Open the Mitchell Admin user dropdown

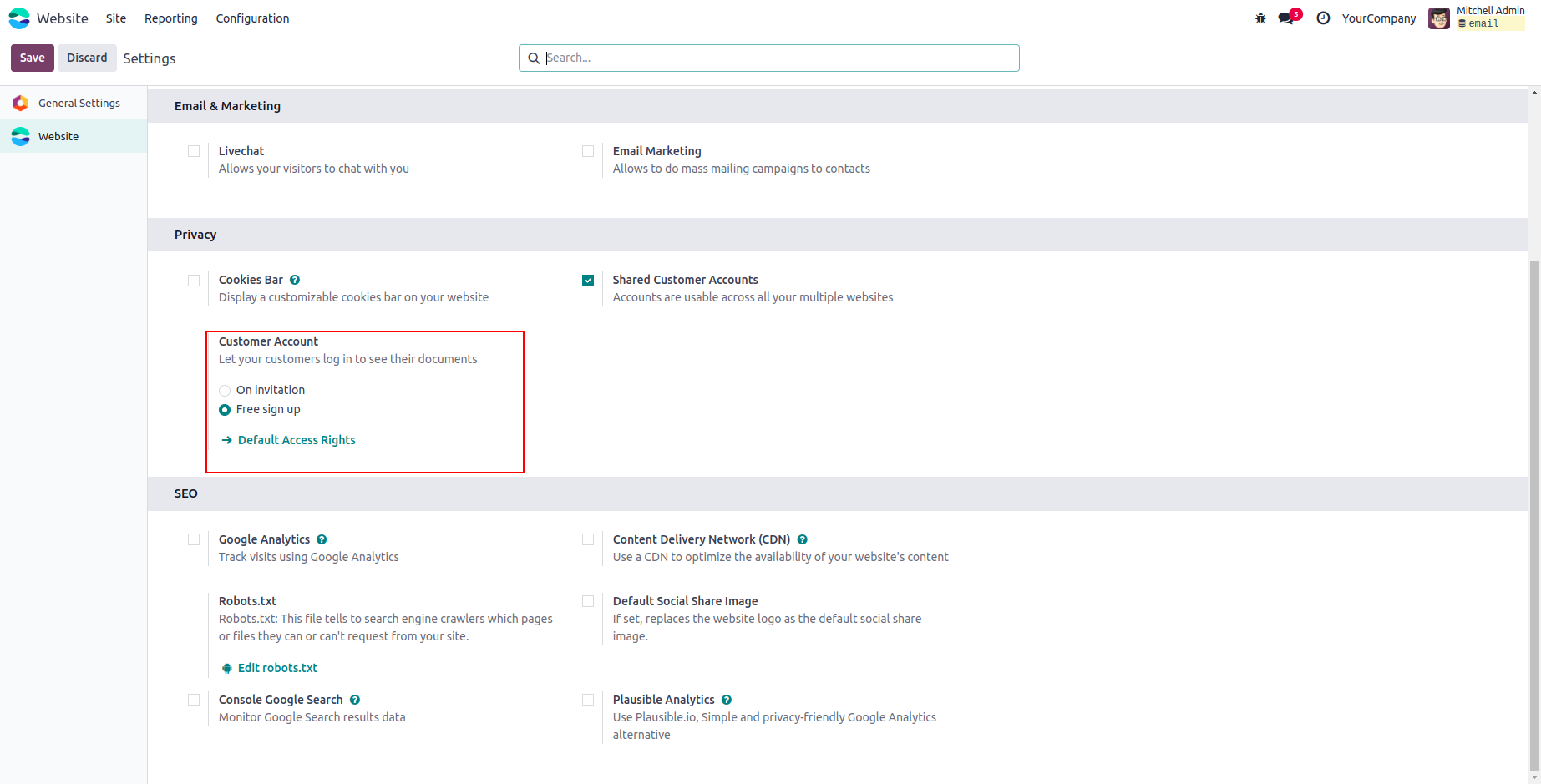click(x=1477, y=18)
